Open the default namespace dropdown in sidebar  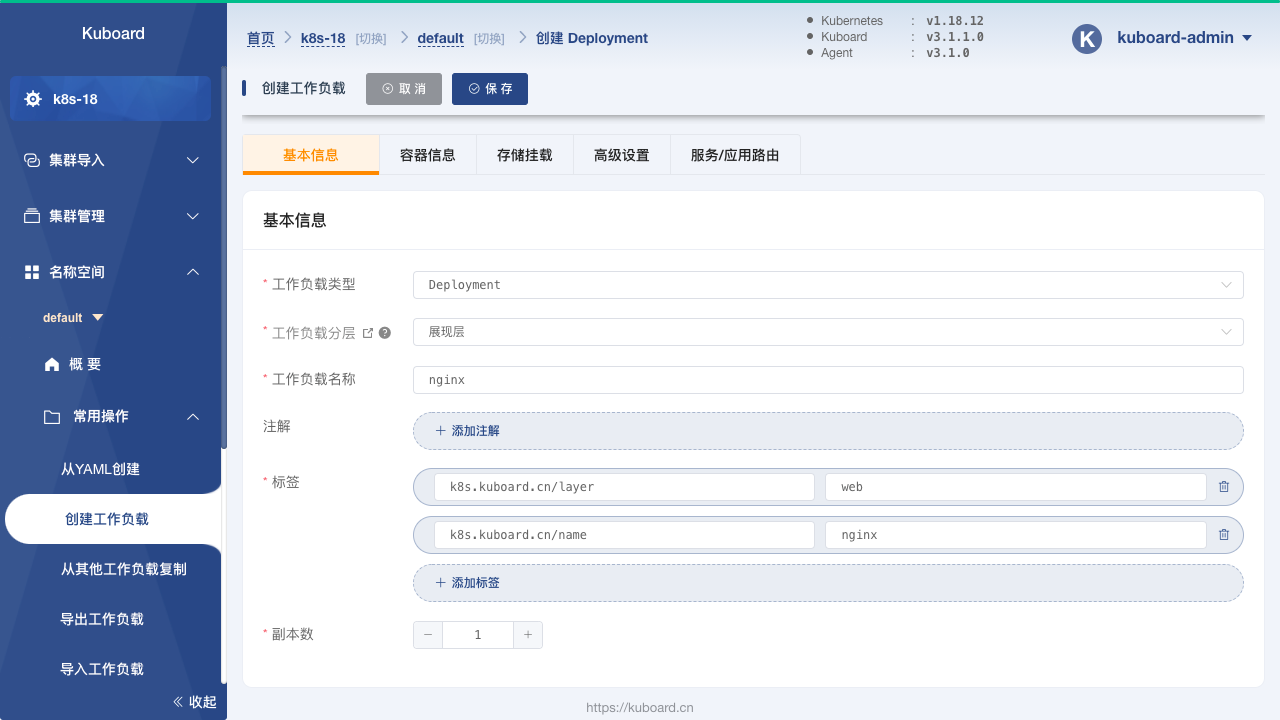73,318
